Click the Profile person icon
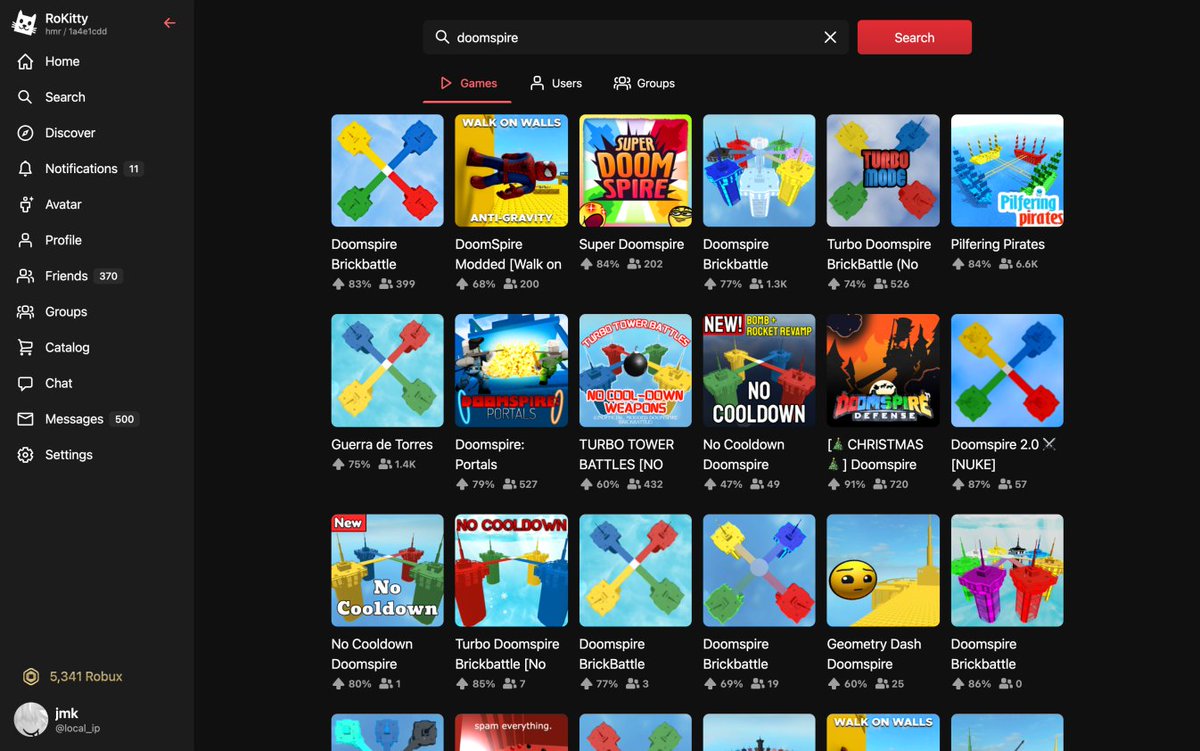This screenshot has height=751, width=1200. click(x=26, y=240)
